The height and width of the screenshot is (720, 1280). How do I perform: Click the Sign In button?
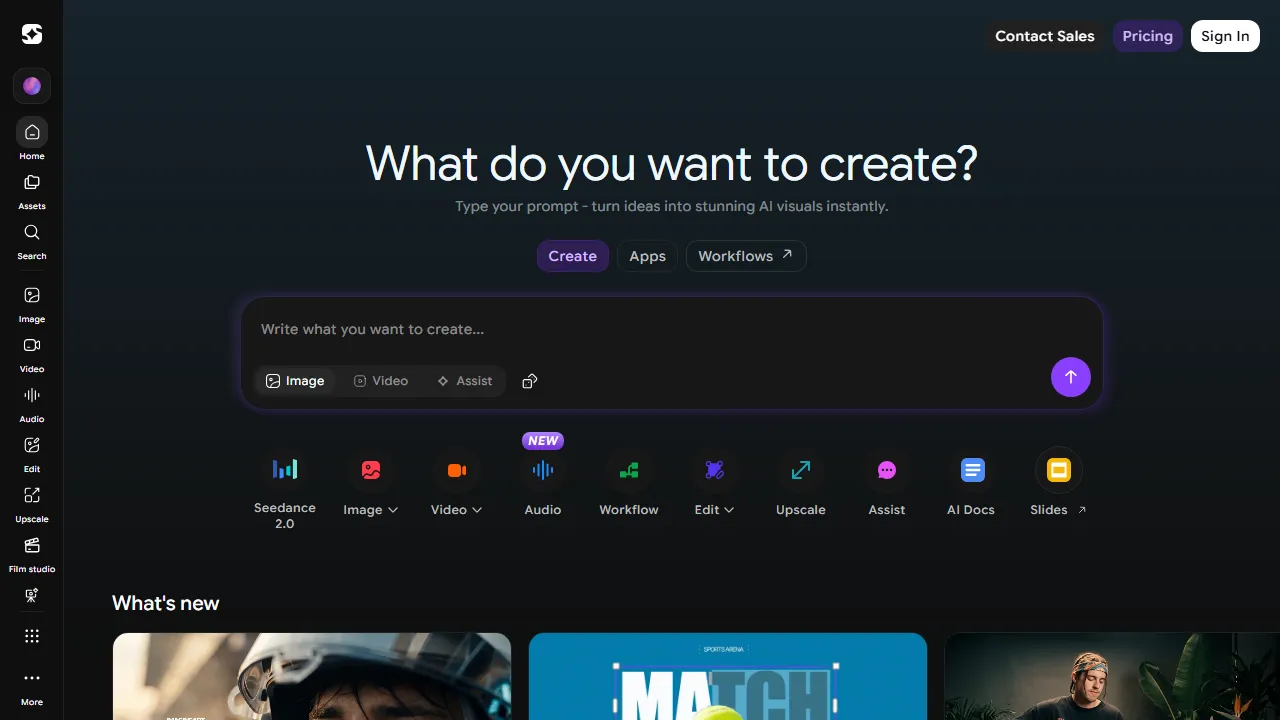tap(1225, 36)
